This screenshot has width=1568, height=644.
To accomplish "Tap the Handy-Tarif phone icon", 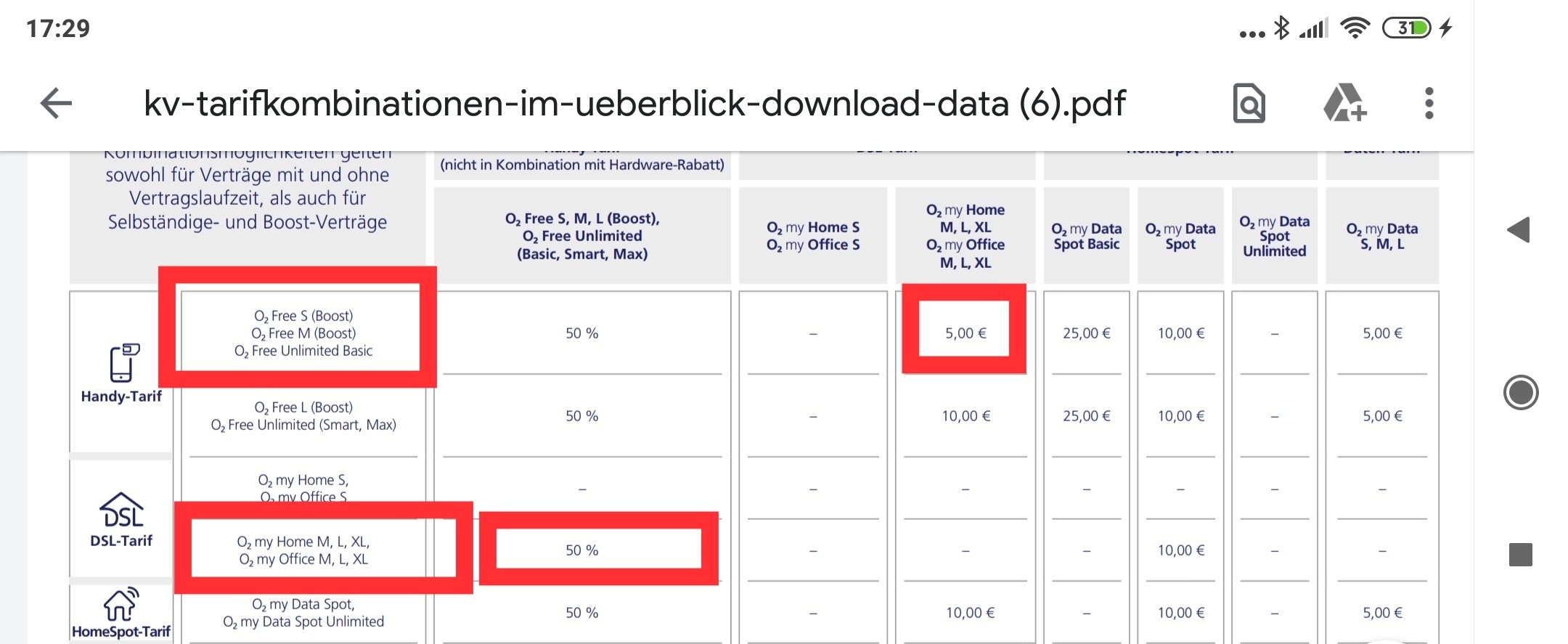I will pos(124,362).
